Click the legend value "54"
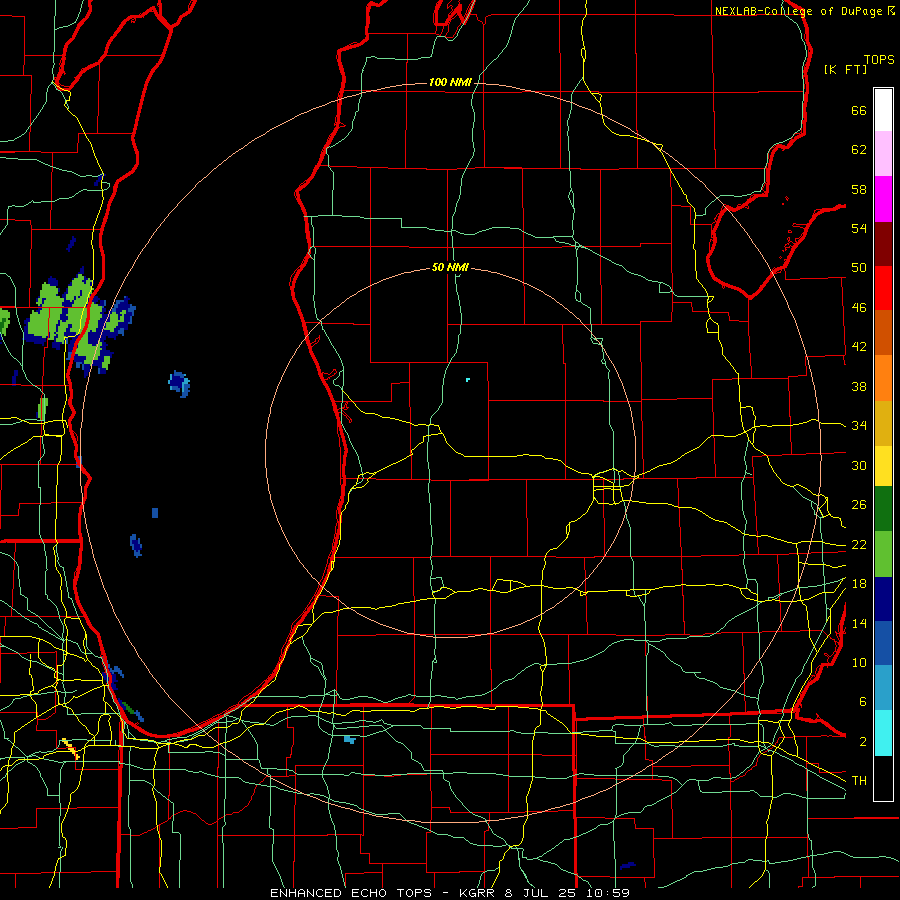900x900 pixels. [859, 228]
